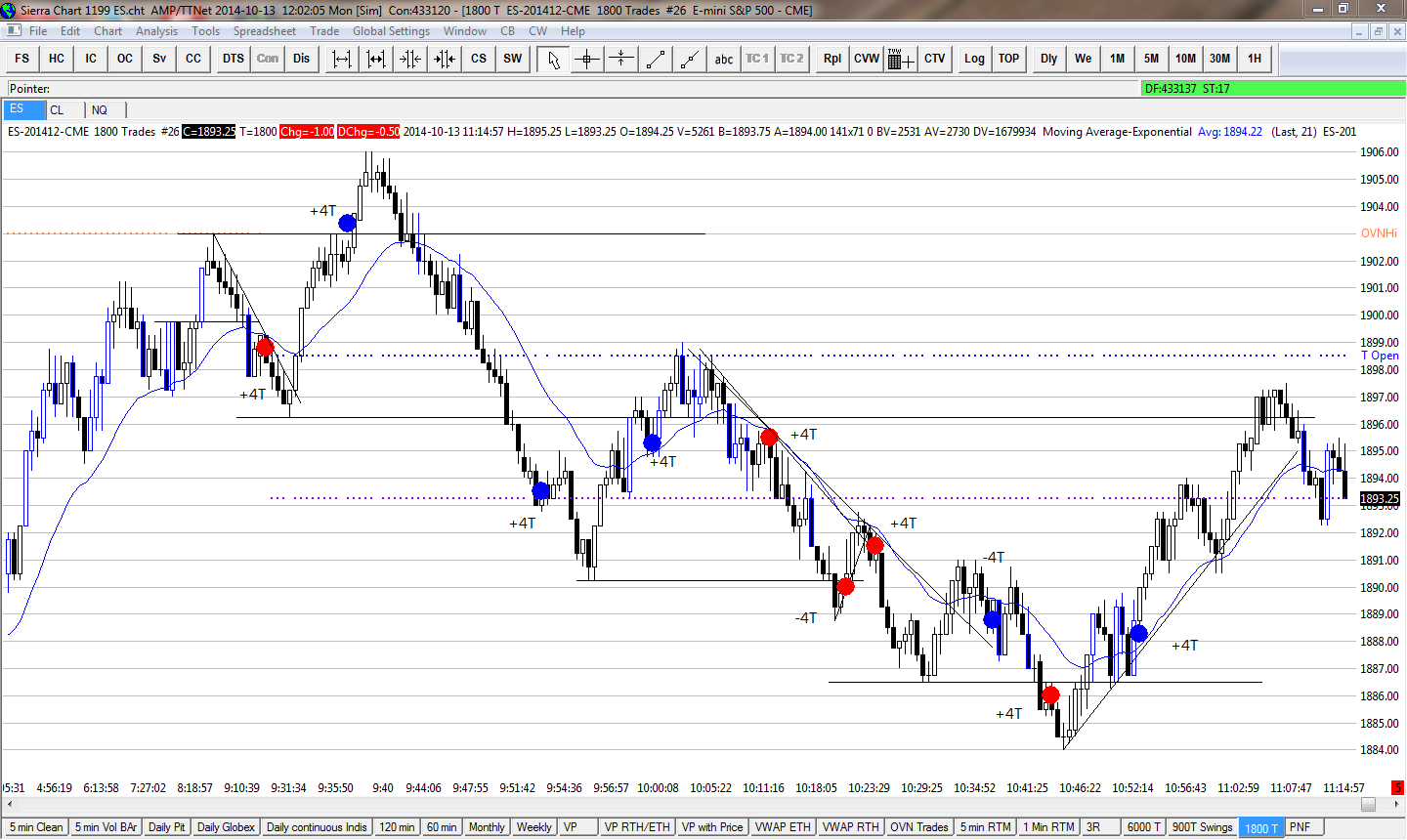Switch chart to Dly daily period
This screenshot has height=840, width=1407.
tap(1049, 59)
